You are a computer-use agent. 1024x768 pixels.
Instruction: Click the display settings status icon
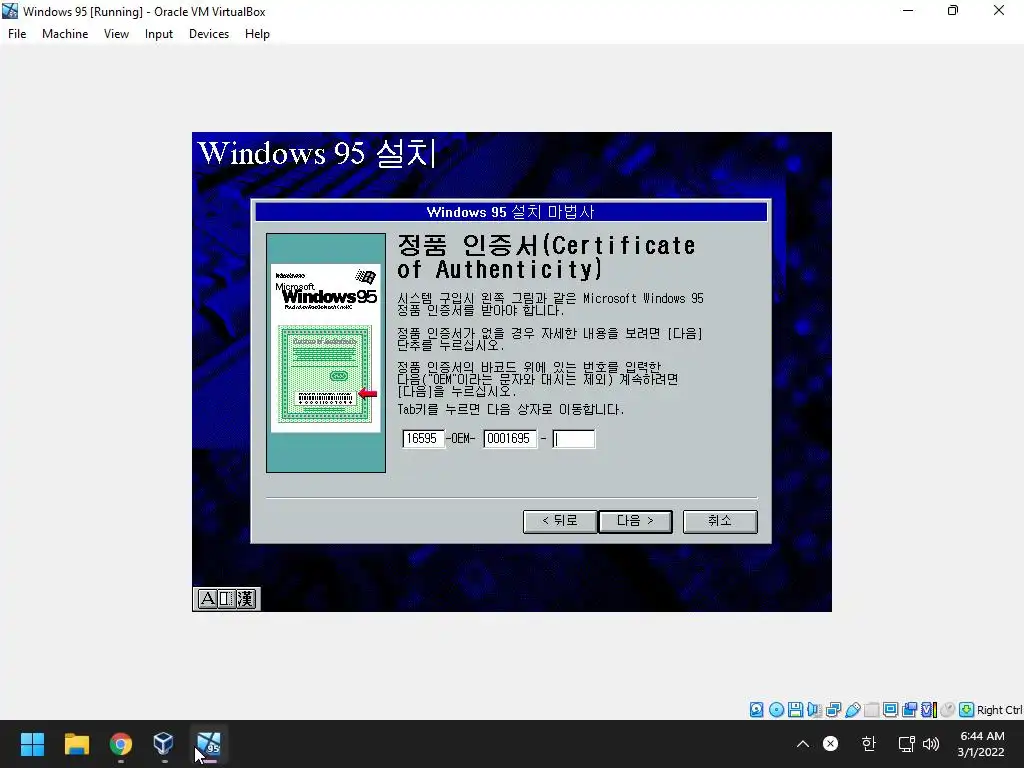pyautogui.click(x=890, y=710)
